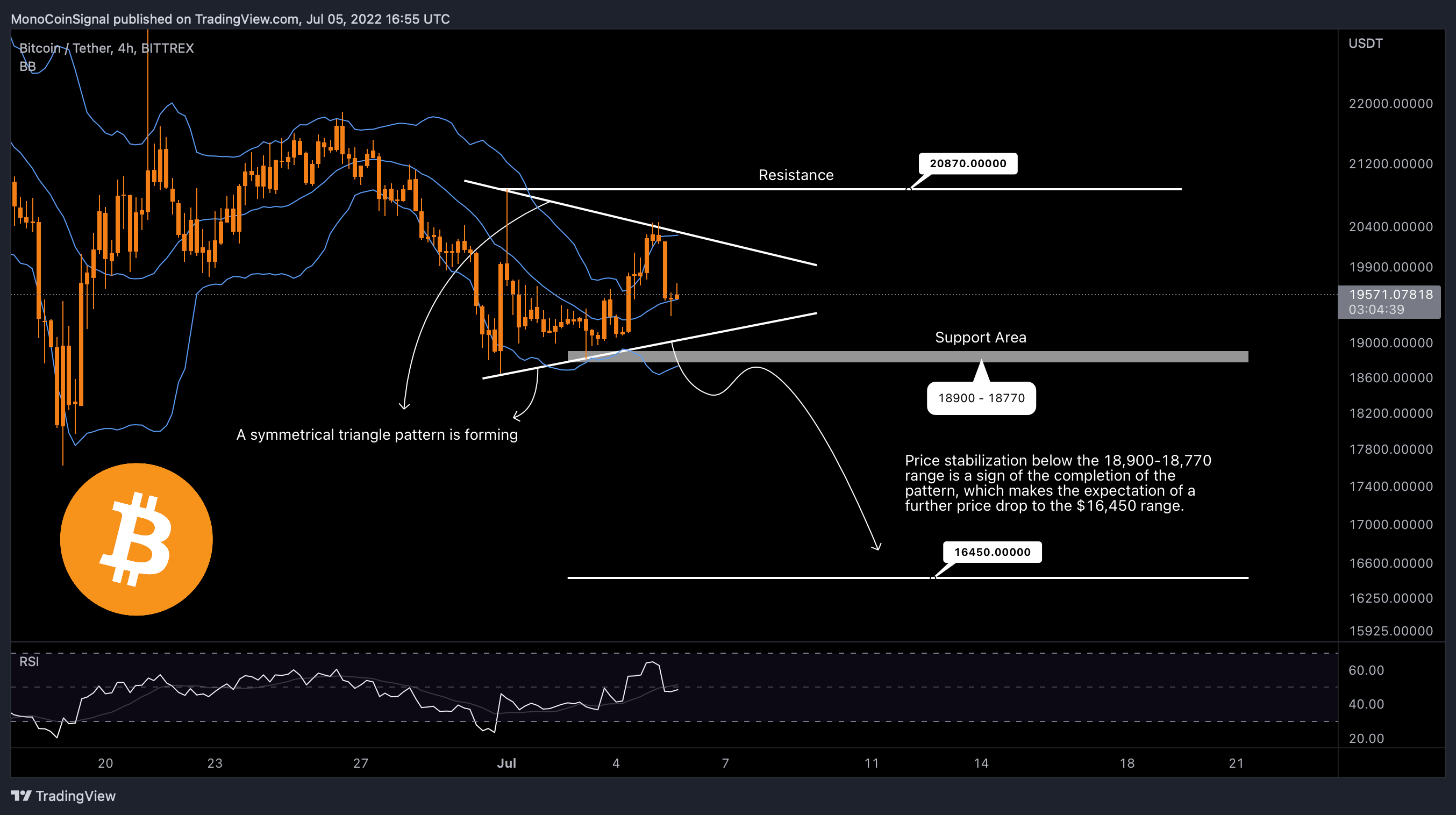1456x815 pixels.
Task: Click the MonoCoinSignal published header text
Action: click(230, 19)
